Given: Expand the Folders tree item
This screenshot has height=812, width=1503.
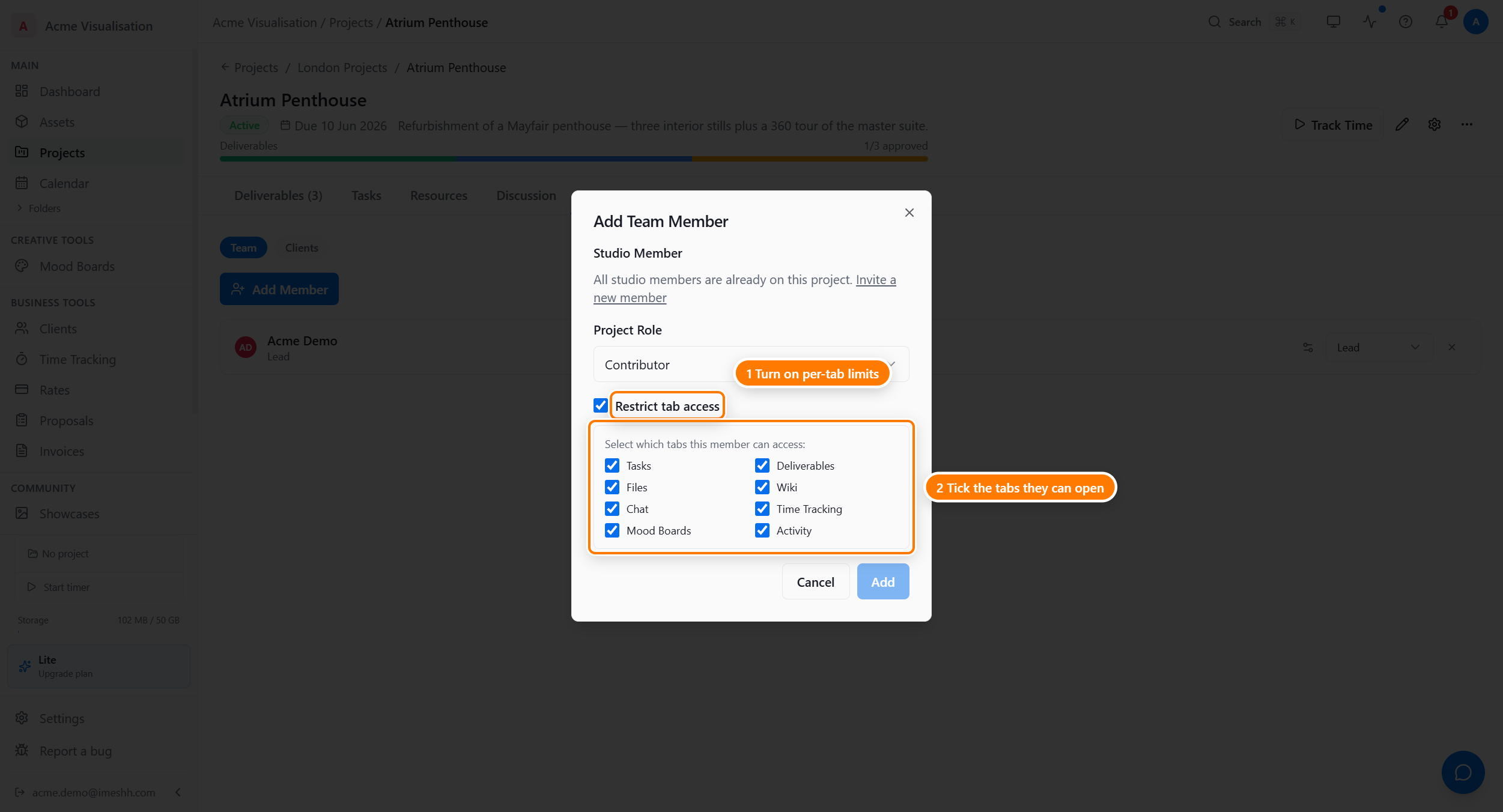Looking at the screenshot, I should coord(40,208).
